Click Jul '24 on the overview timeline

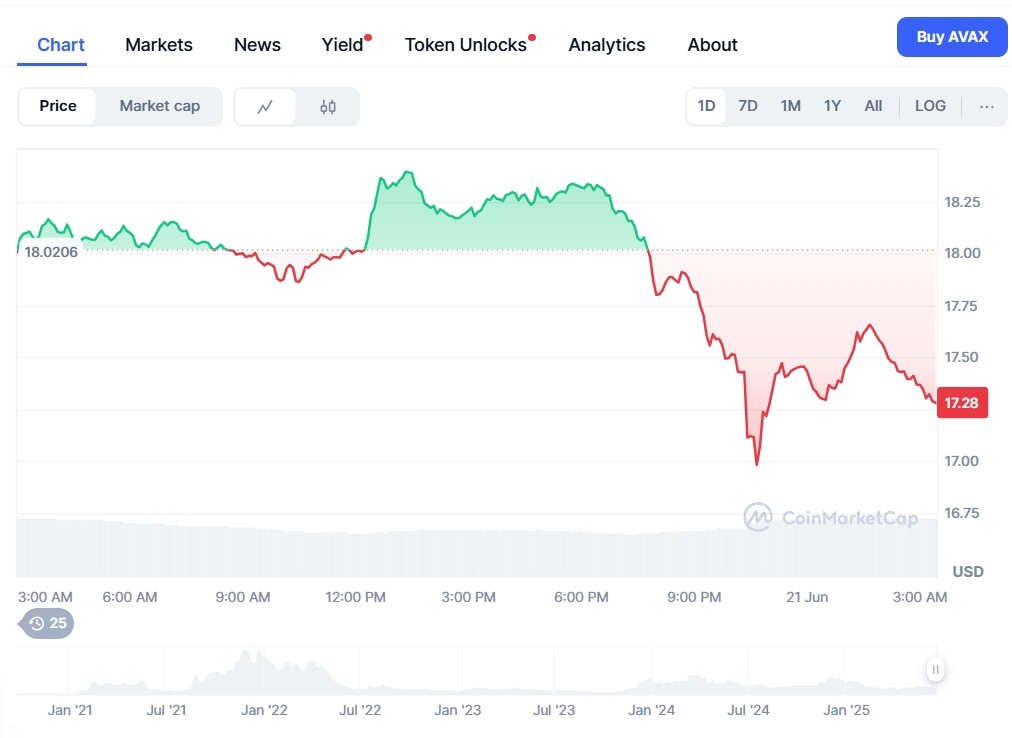click(x=748, y=710)
